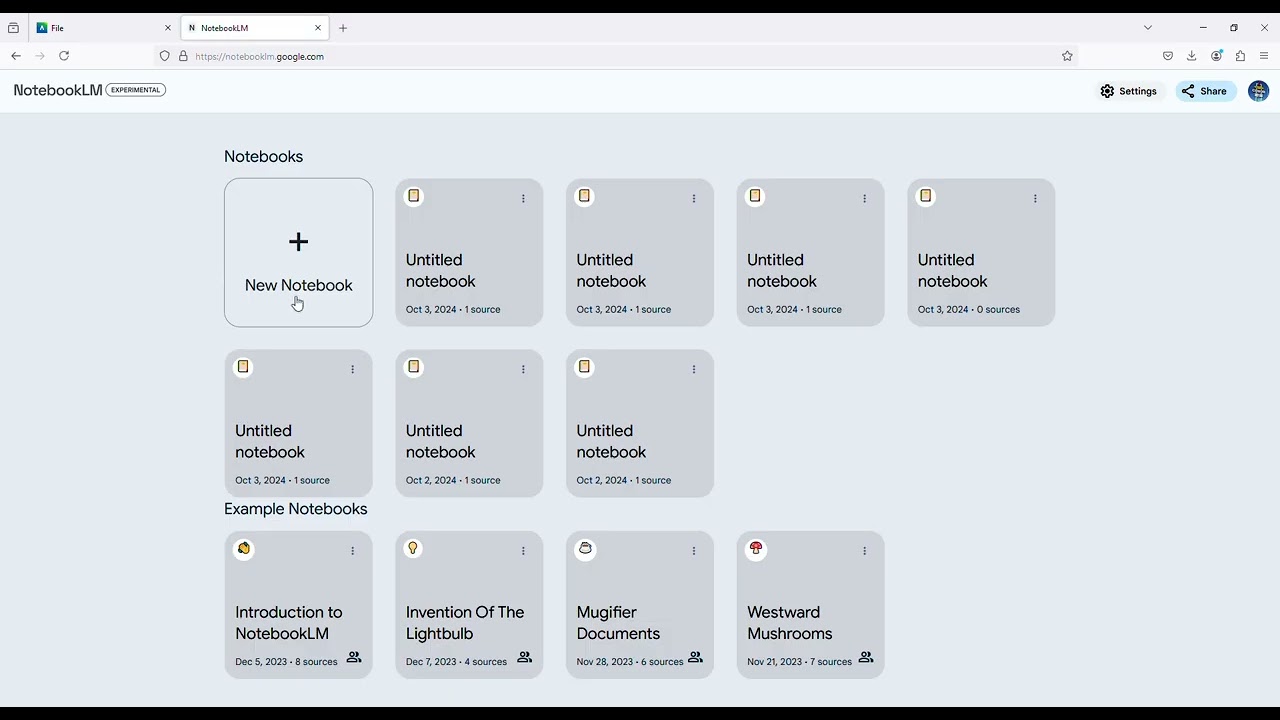The width and height of the screenshot is (1280, 720).
Task: Go back with the browser back arrow
Action: [x=16, y=56]
